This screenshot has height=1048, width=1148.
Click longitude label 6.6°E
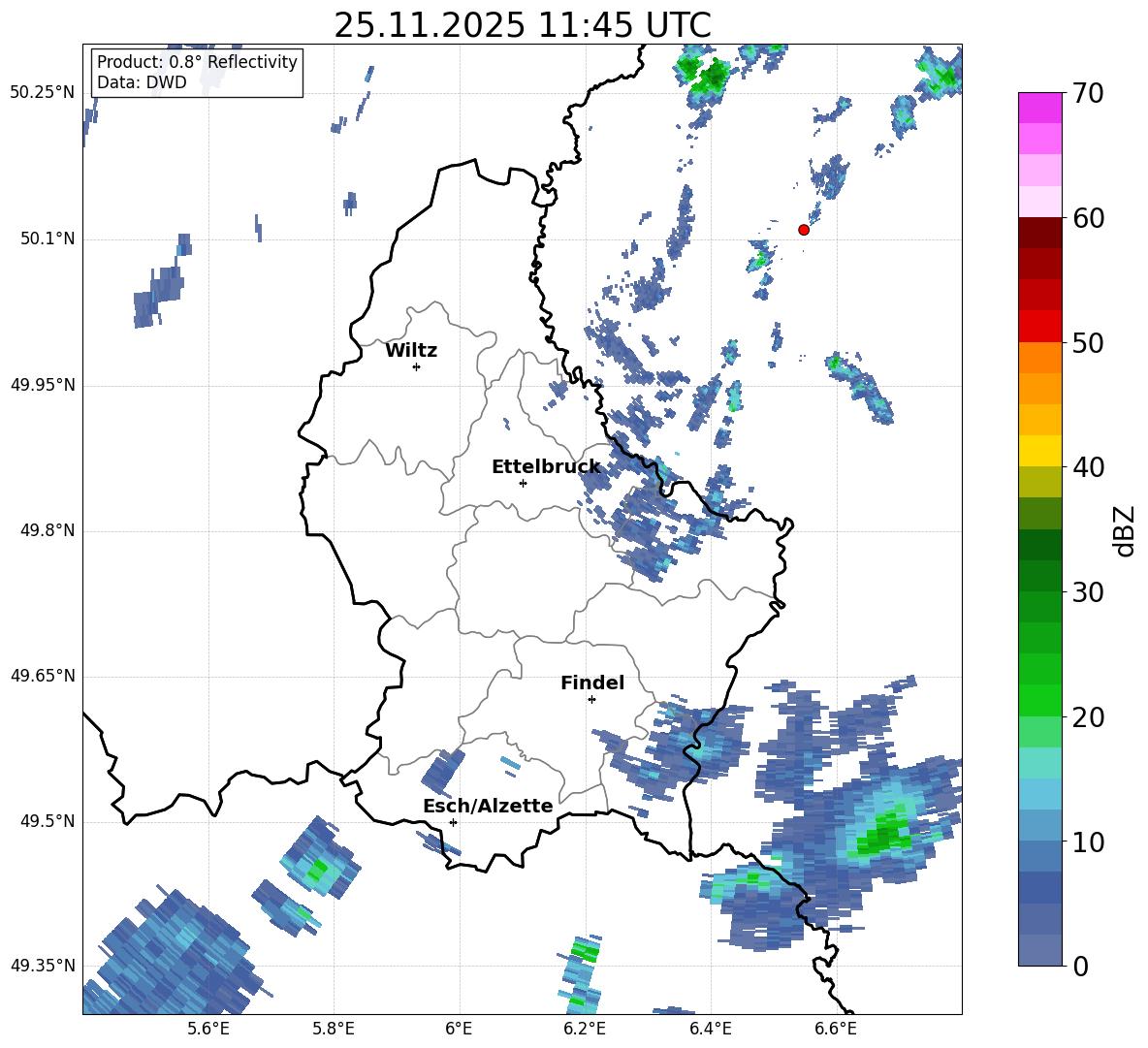click(836, 1029)
